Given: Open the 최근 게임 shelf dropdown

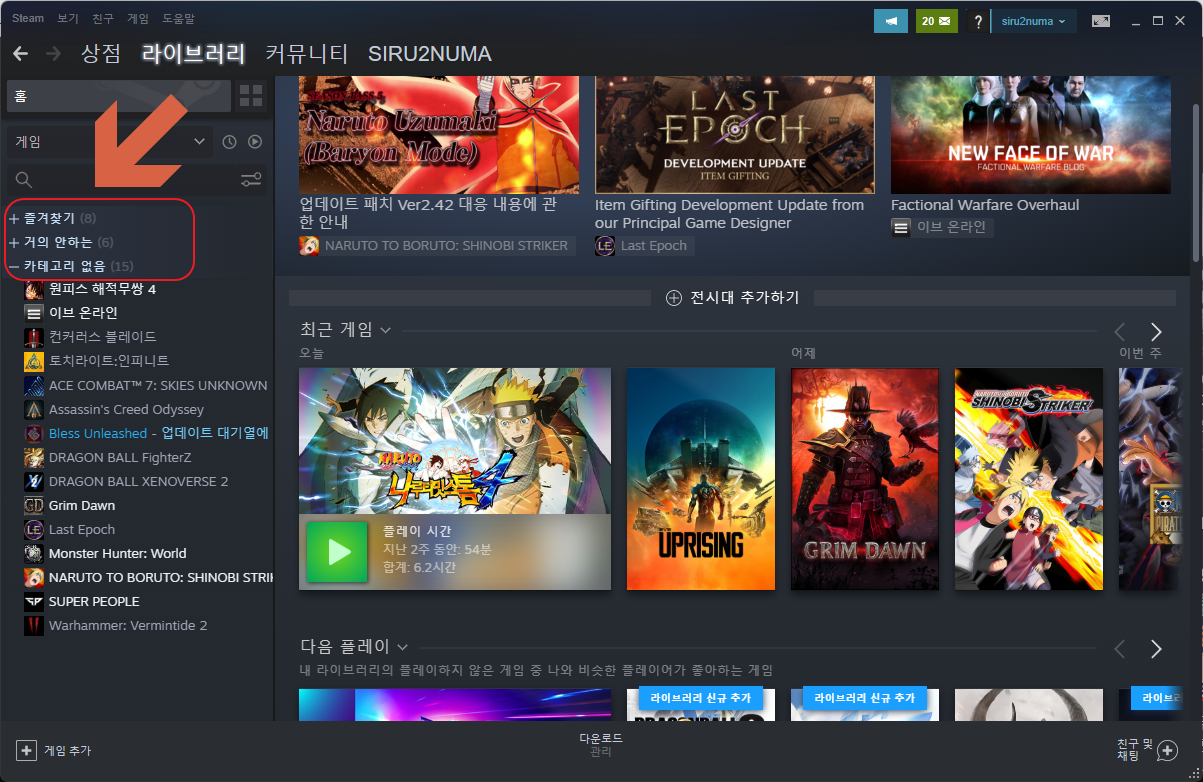Looking at the screenshot, I should tap(346, 329).
